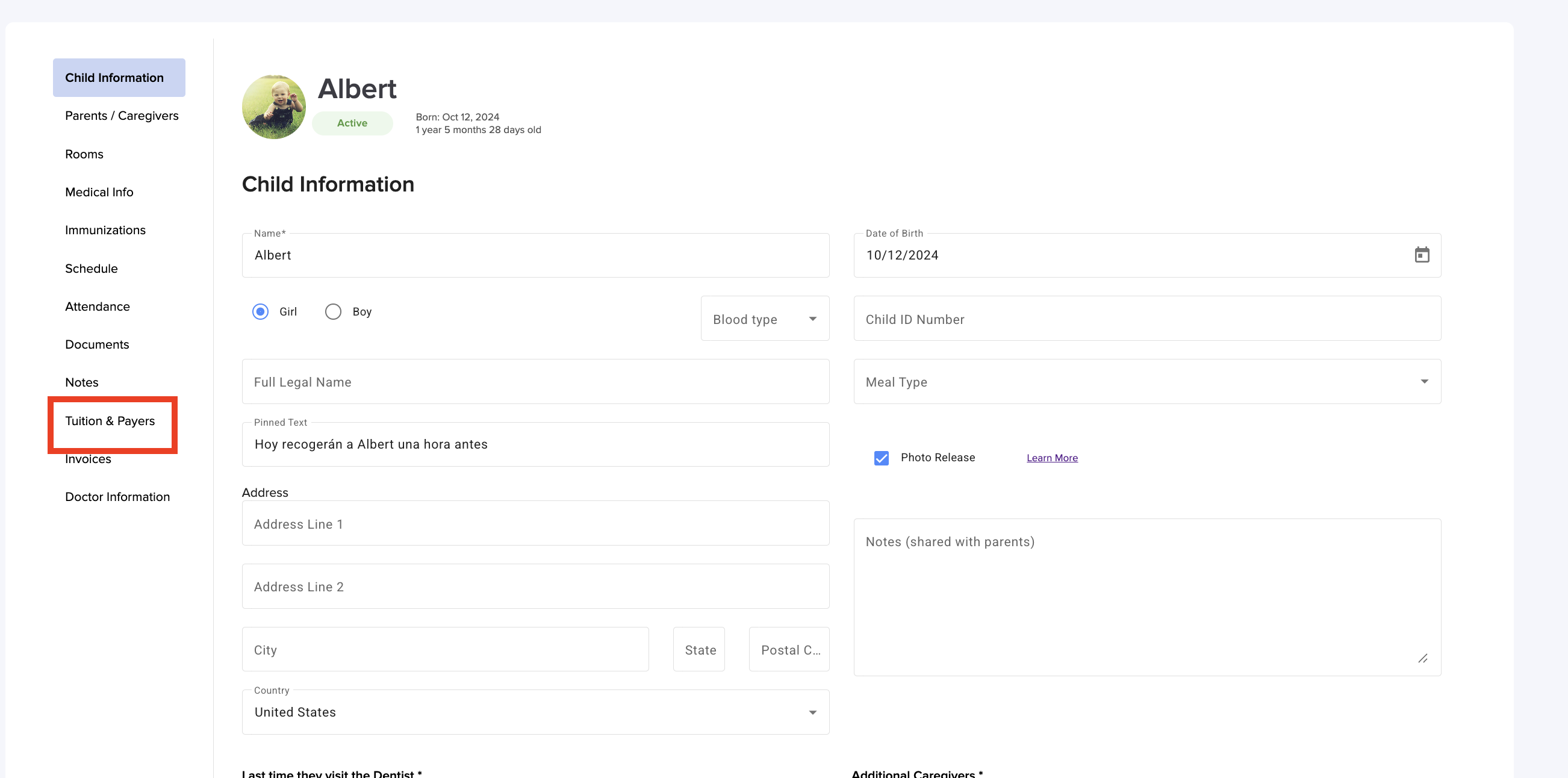Open the Meal Type dropdown

[x=1146, y=382]
